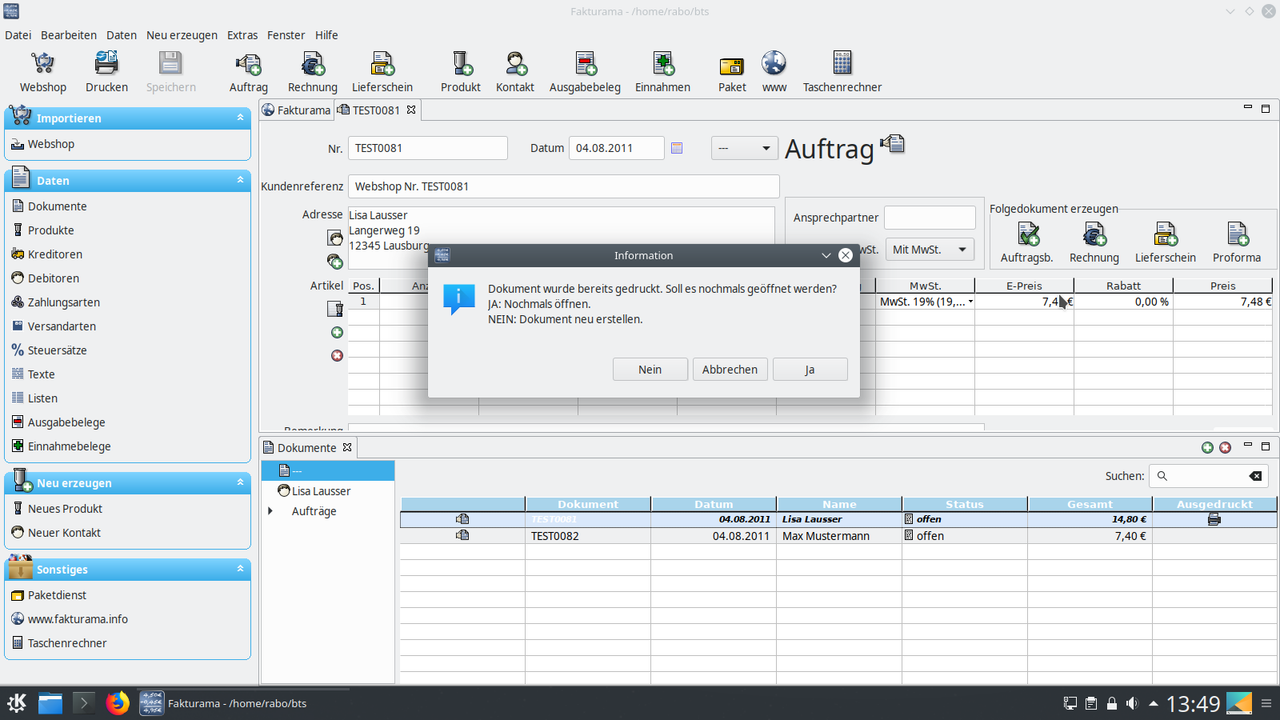The width and height of the screenshot is (1280, 720).
Task: Click Ja in the Information dialog
Action: 810,369
